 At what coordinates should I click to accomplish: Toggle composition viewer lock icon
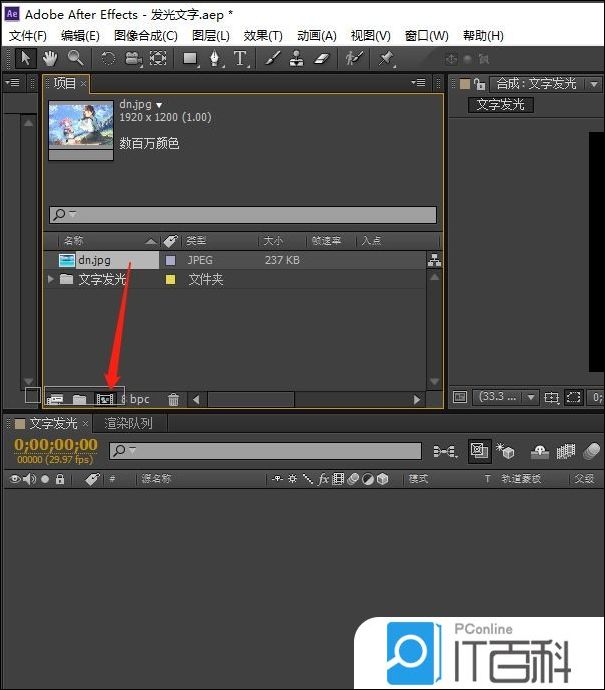point(480,84)
